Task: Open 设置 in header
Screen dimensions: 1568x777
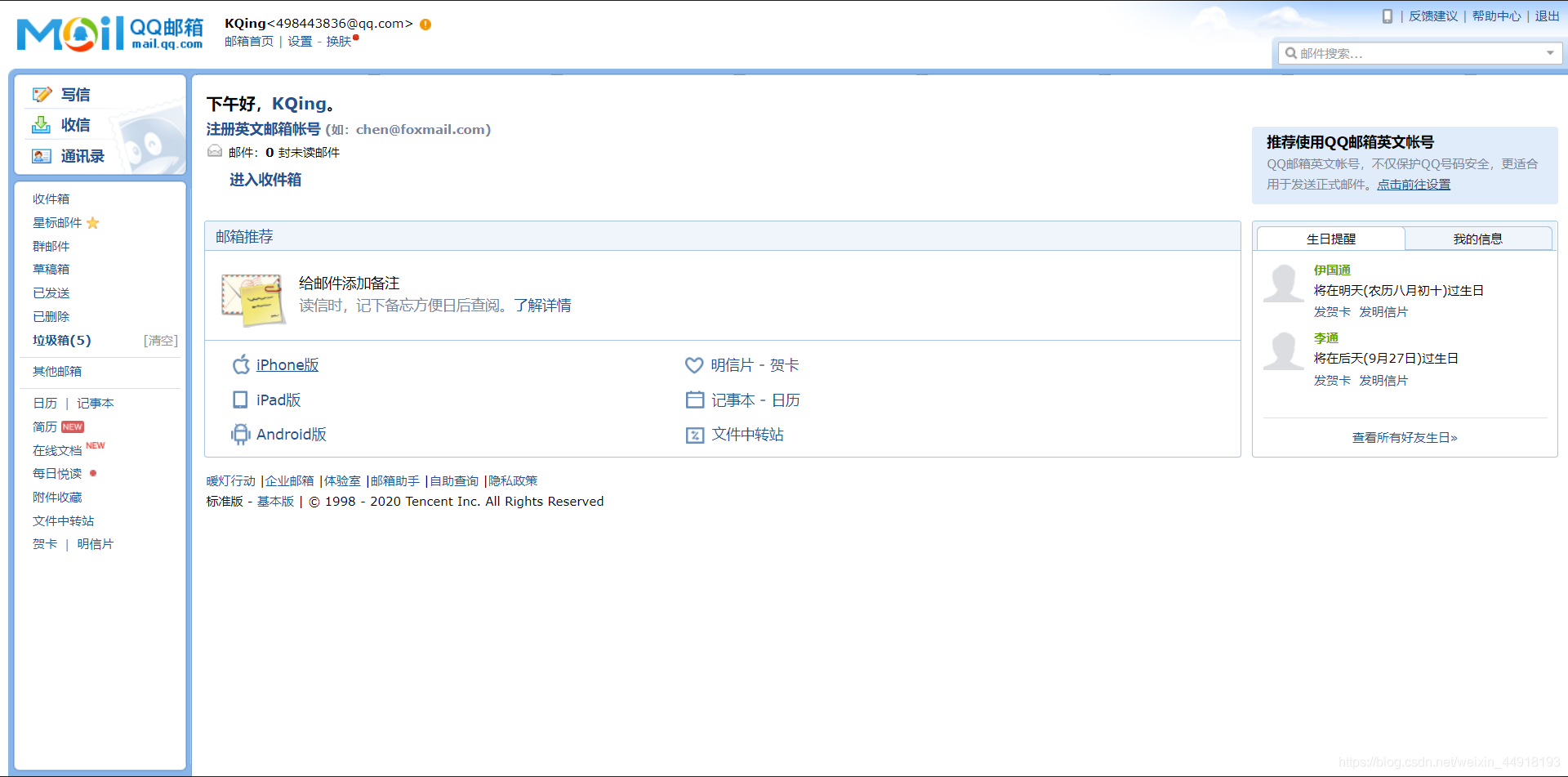Action: 300,42
